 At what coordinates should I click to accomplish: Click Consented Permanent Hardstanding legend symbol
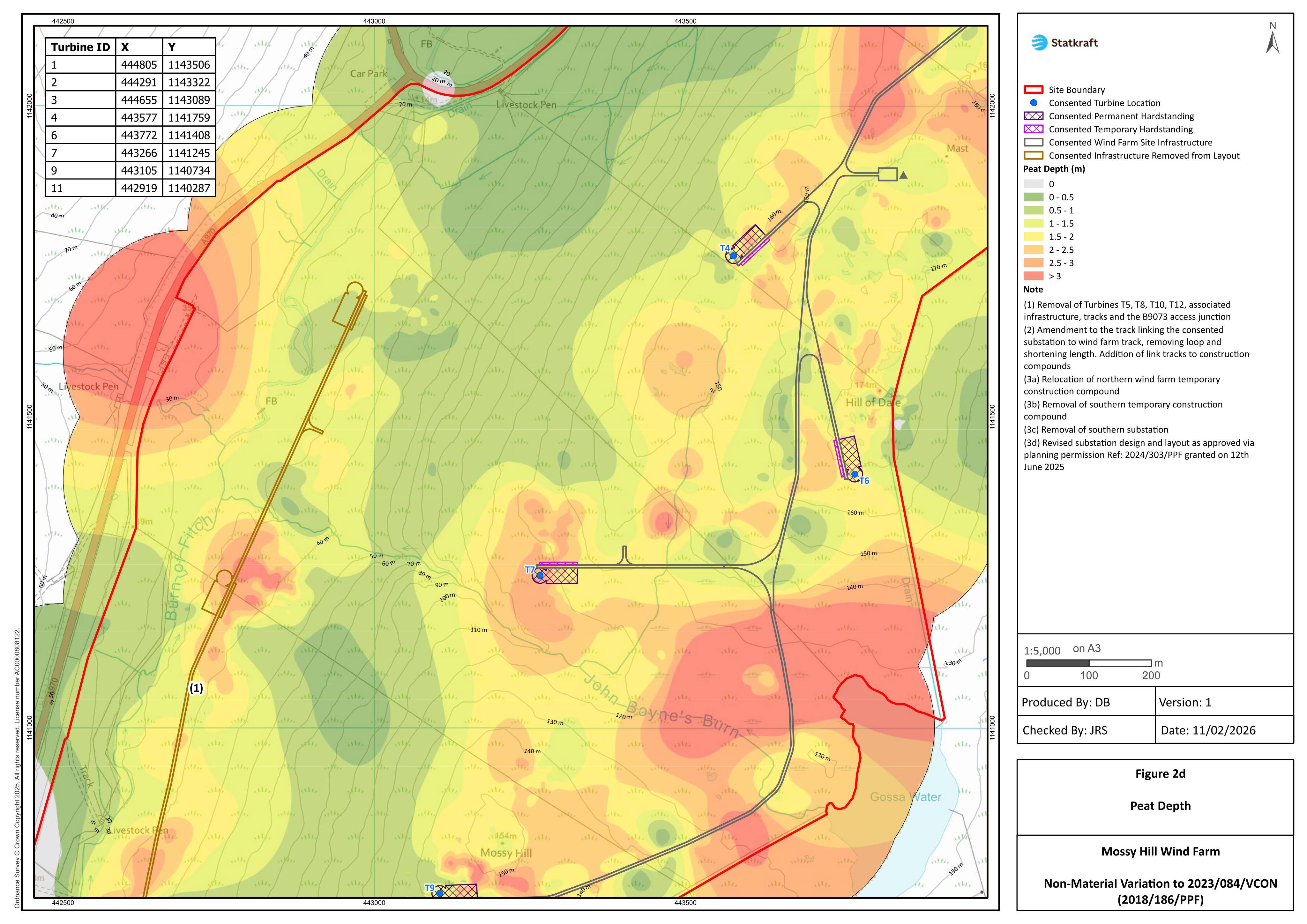pyautogui.click(x=1033, y=116)
